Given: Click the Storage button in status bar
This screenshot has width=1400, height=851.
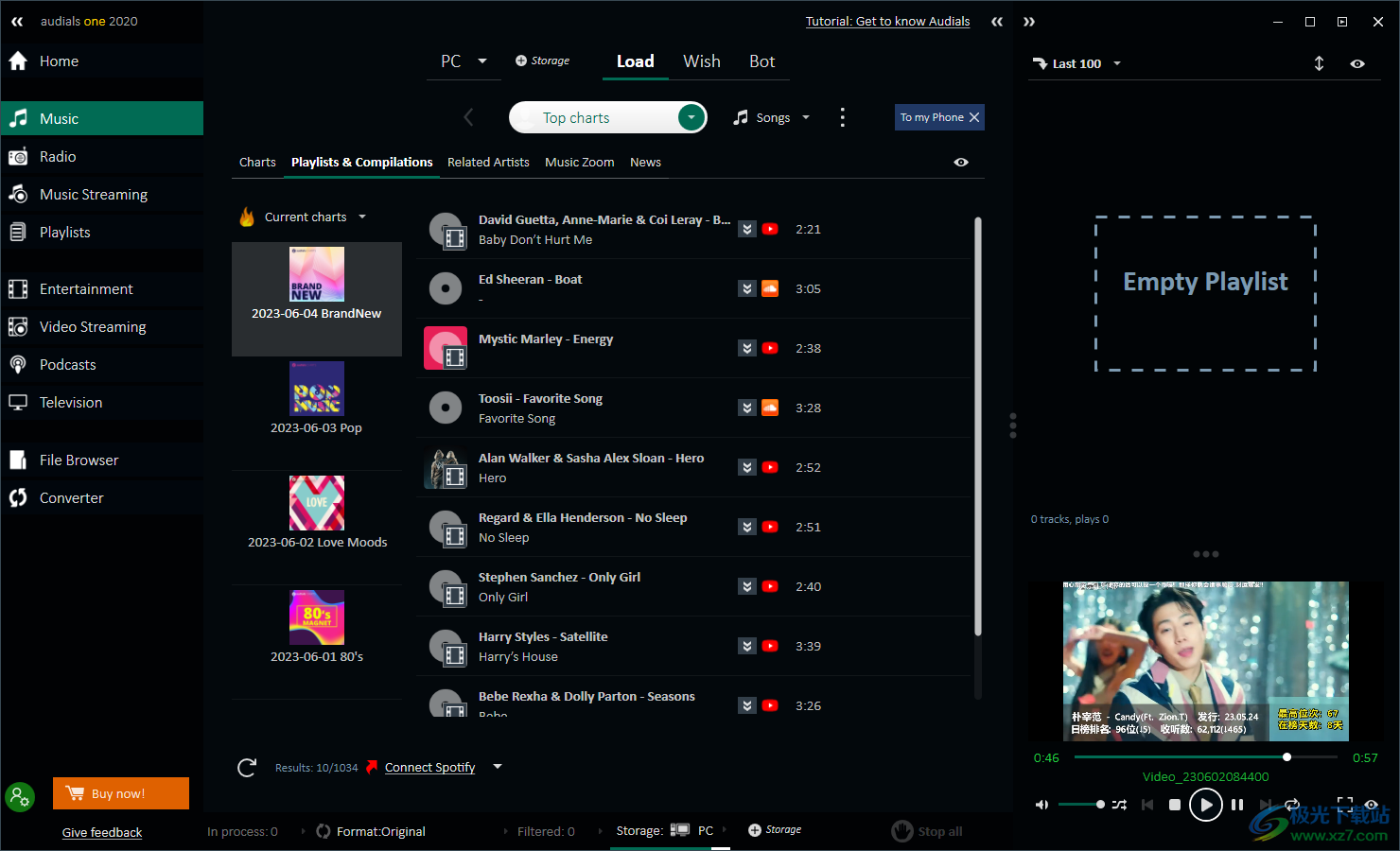Looking at the screenshot, I should pyautogui.click(x=775, y=830).
